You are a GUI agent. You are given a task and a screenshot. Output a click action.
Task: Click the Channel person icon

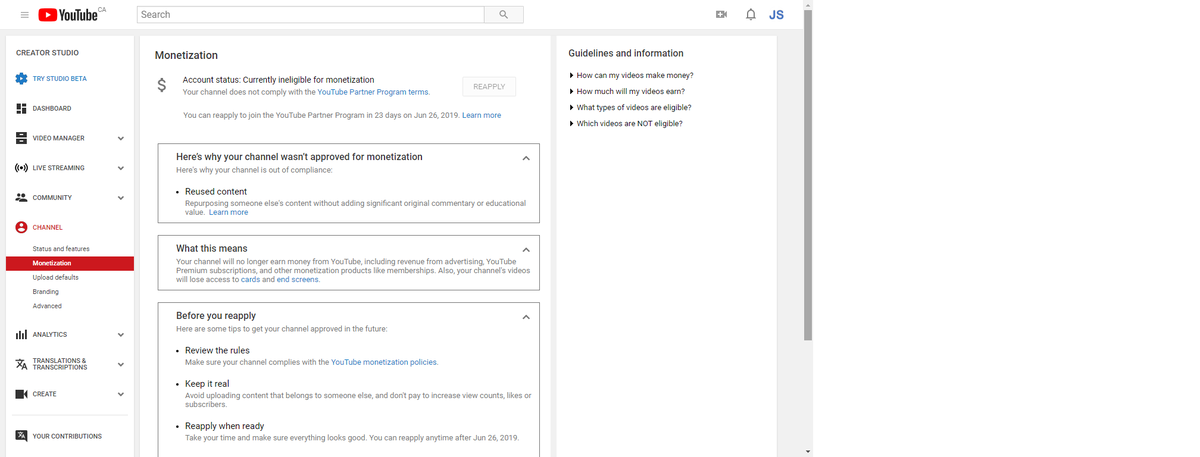point(21,227)
